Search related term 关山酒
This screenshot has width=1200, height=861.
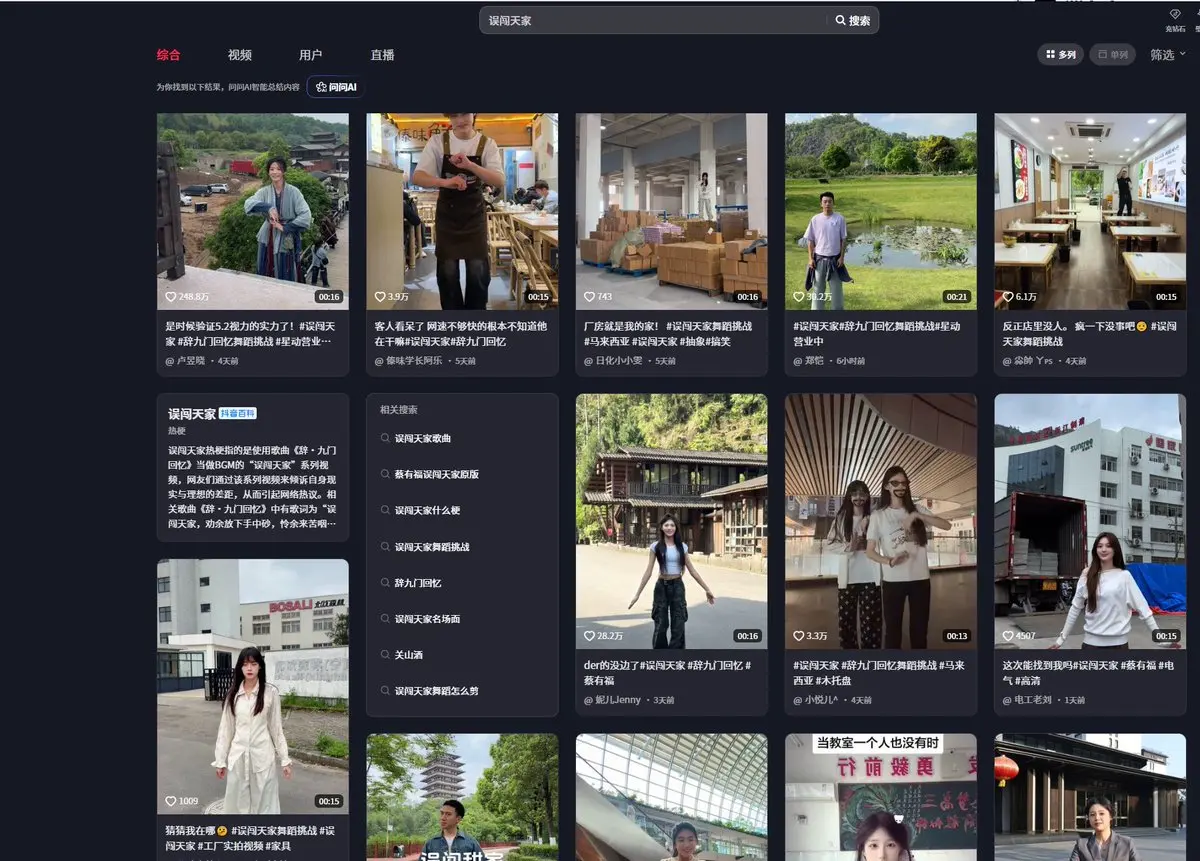[x=408, y=655]
